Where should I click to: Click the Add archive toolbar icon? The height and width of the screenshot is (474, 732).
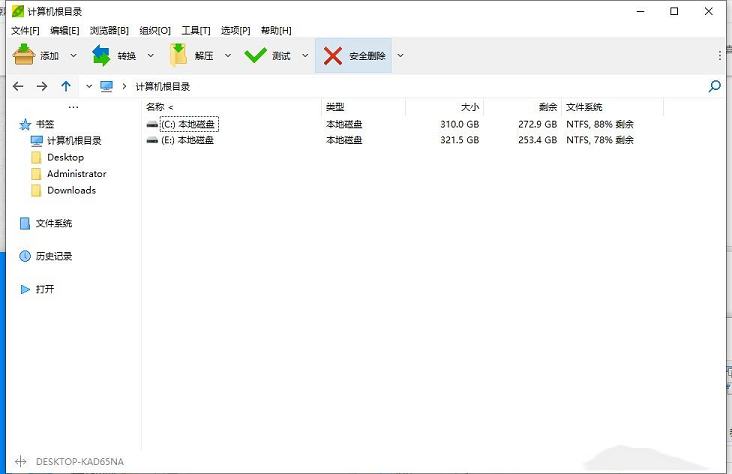point(24,56)
